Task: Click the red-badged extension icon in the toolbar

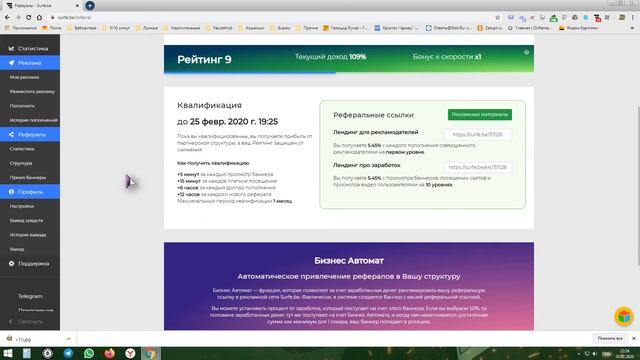Action: (597, 18)
